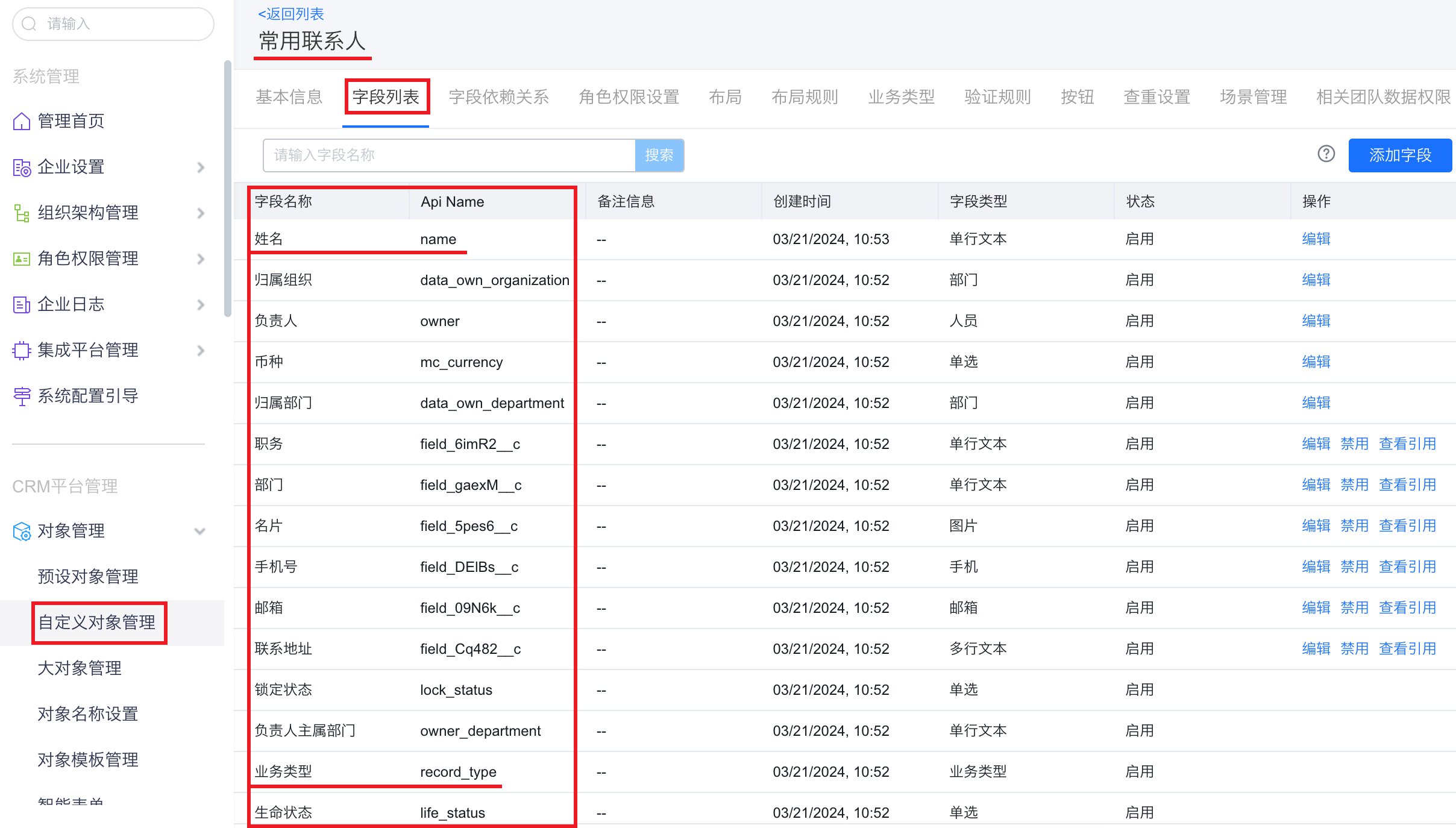Click the 组织架构管理 tree icon
This screenshot has height=828, width=1456.
[x=22, y=213]
